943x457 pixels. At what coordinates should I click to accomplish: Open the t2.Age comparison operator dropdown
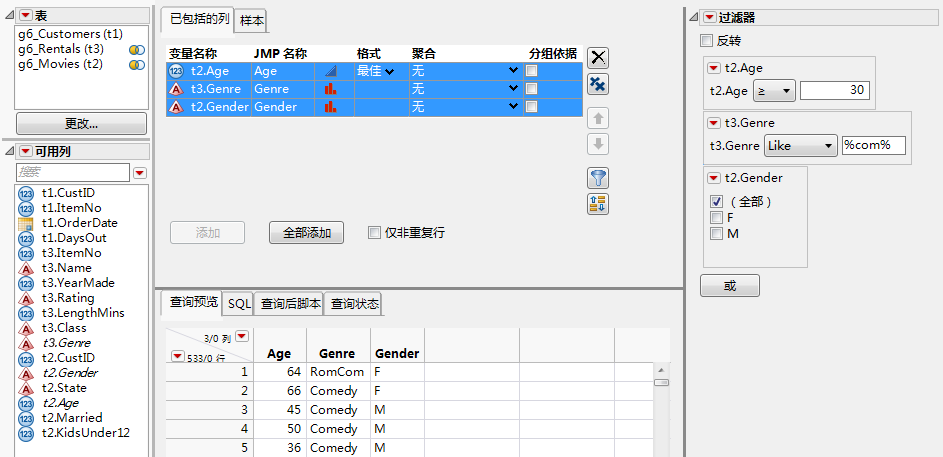(x=773, y=91)
